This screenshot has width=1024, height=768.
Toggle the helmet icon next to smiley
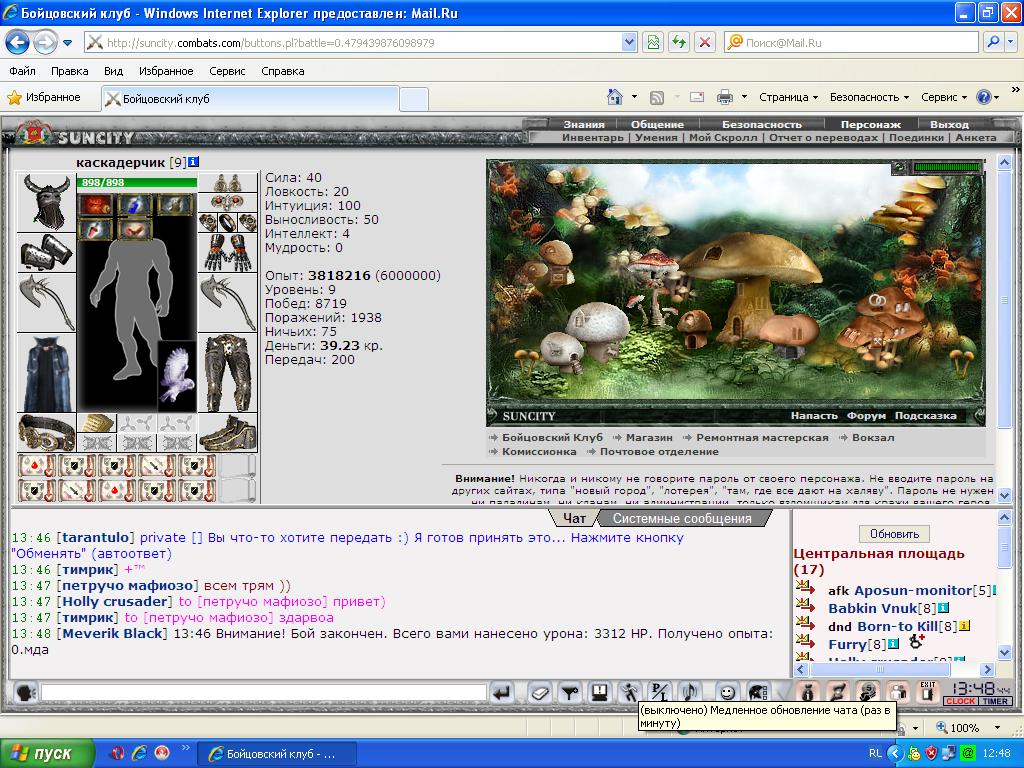[x=758, y=692]
